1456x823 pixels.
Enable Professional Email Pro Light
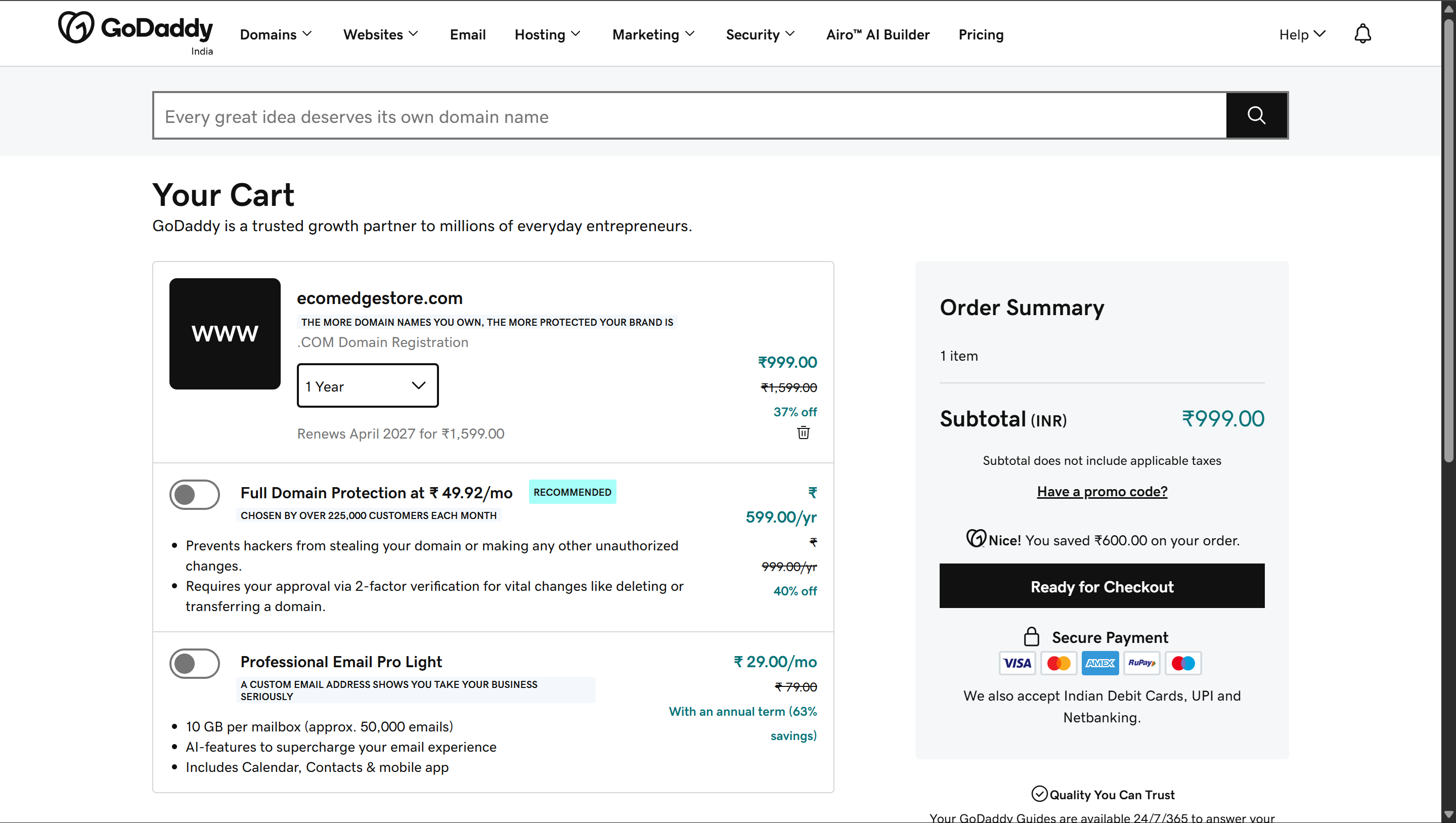pos(194,664)
